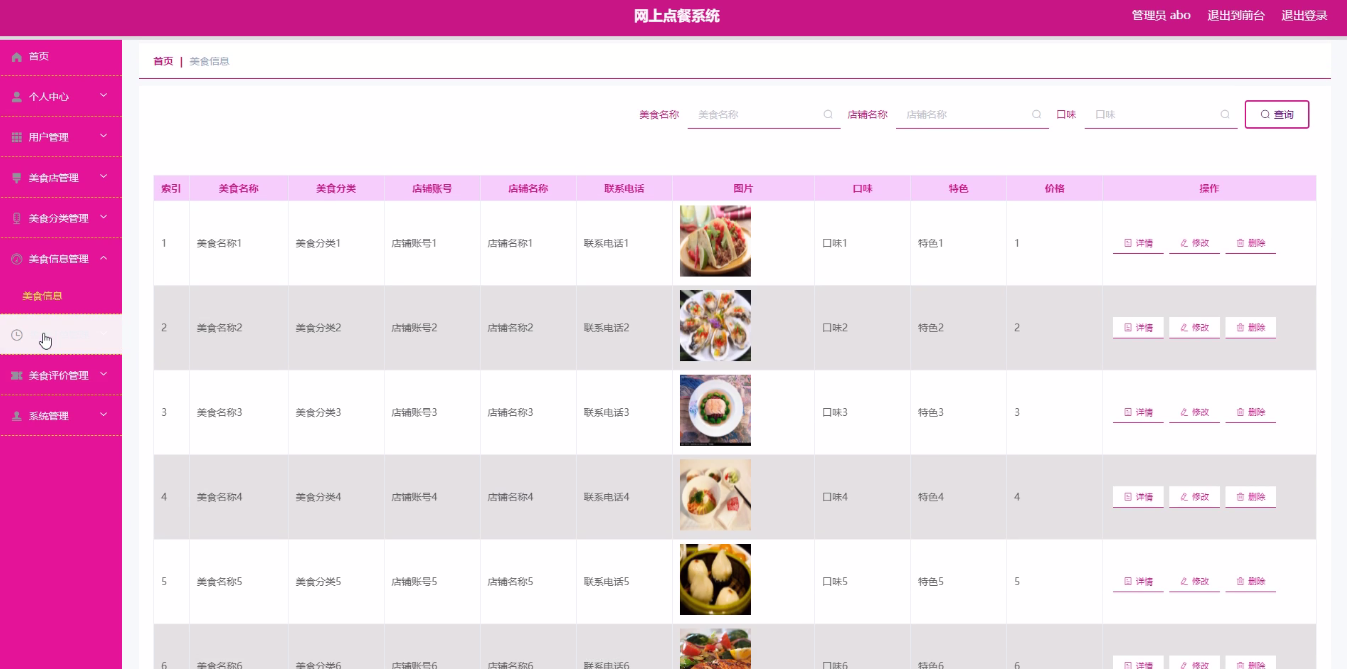Click the shop icon for 美食店管理

[16, 178]
